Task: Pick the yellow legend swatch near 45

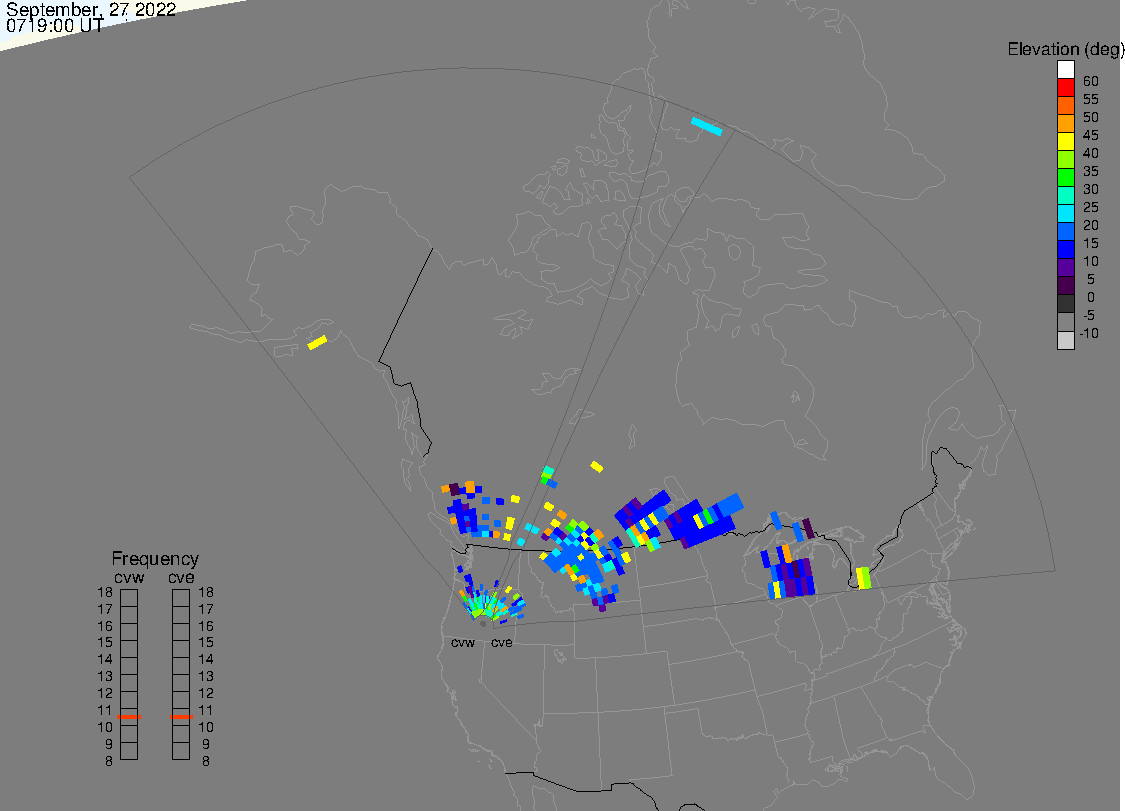Action: tap(1065, 141)
